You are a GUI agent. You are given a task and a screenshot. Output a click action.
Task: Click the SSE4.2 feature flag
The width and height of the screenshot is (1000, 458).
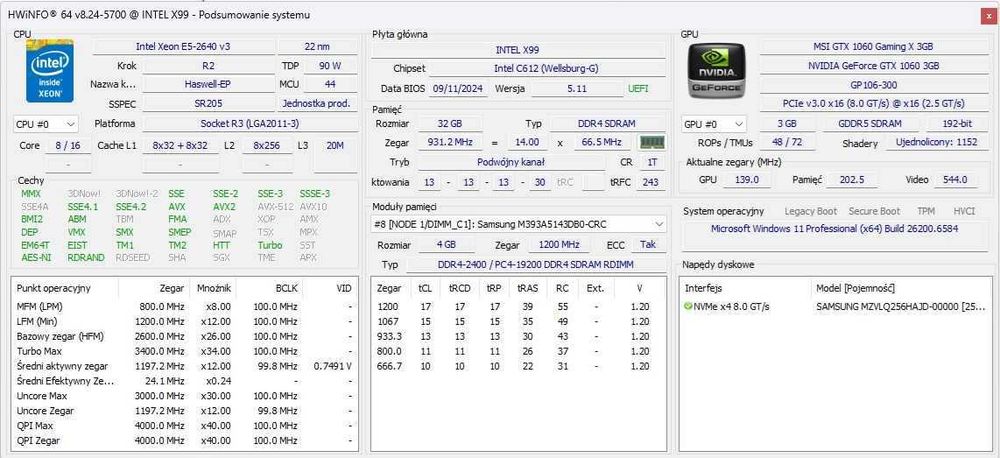131,207
